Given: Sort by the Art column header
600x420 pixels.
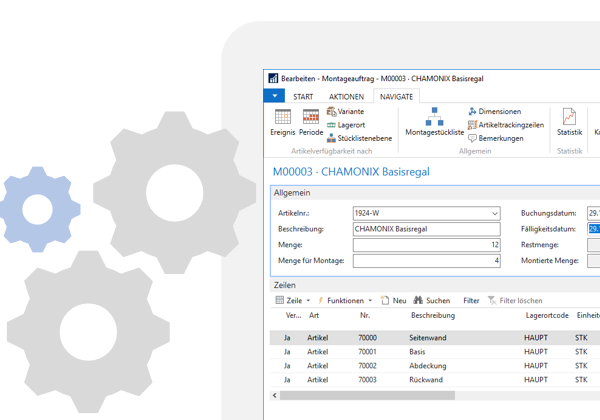Looking at the screenshot, I should click(314, 315).
